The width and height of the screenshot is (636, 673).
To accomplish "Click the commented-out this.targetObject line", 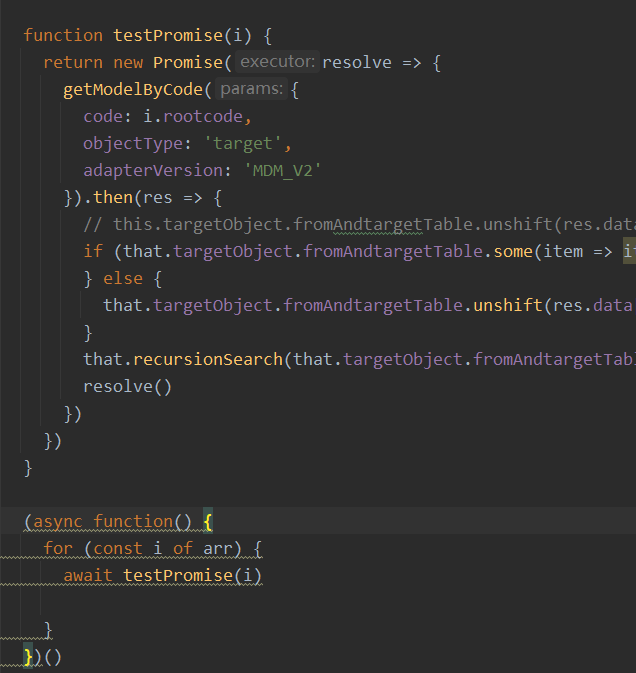I will point(359,225).
